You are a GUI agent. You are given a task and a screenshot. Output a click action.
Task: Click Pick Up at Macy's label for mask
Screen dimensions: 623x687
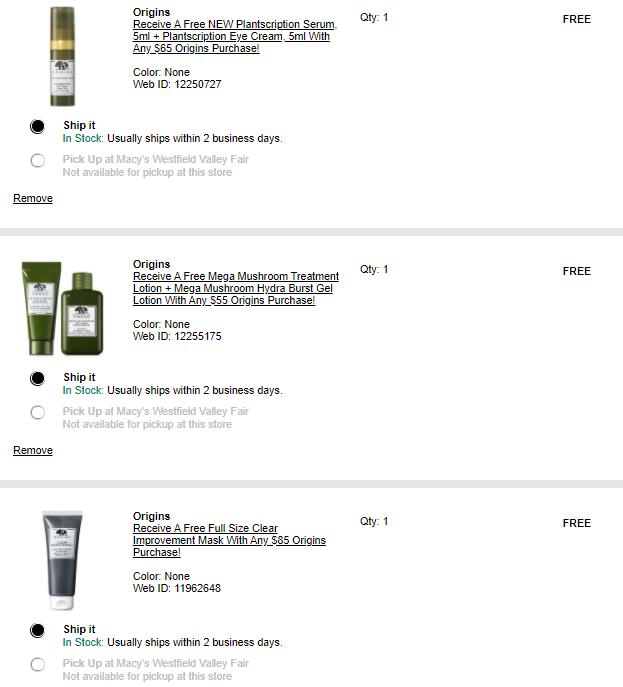156,663
